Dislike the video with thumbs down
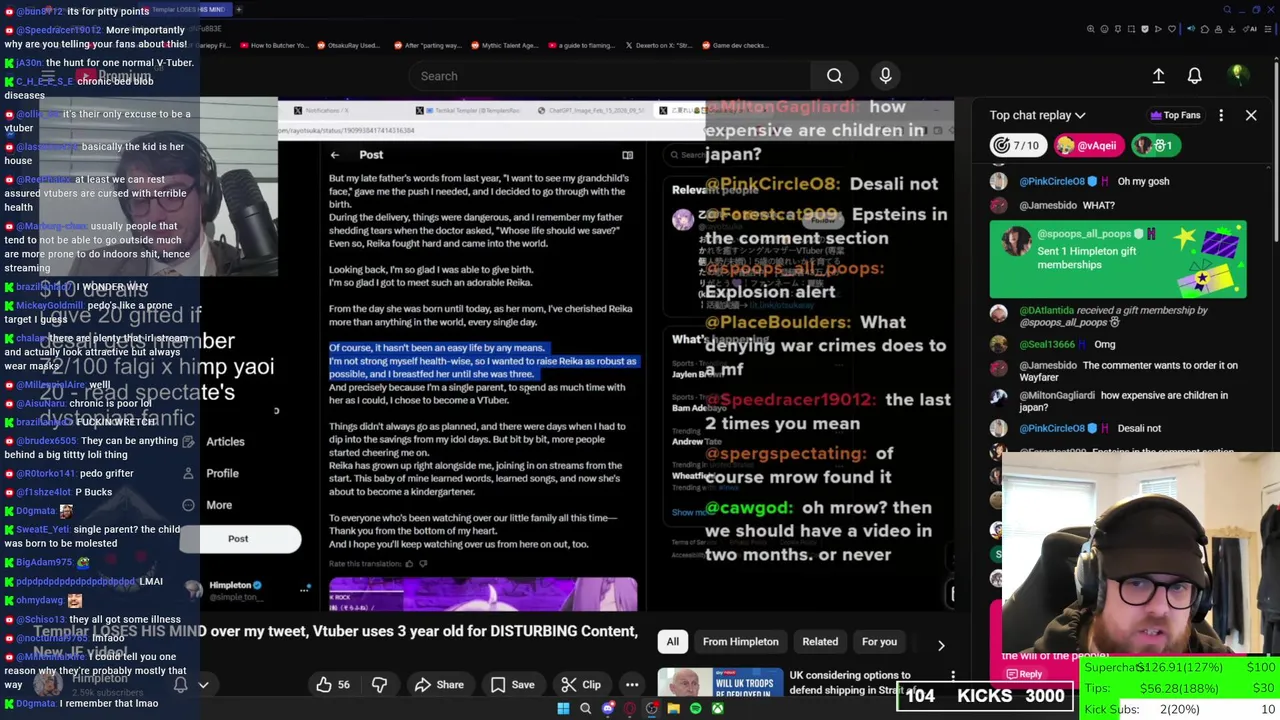The width and height of the screenshot is (1280, 720). [x=379, y=685]
